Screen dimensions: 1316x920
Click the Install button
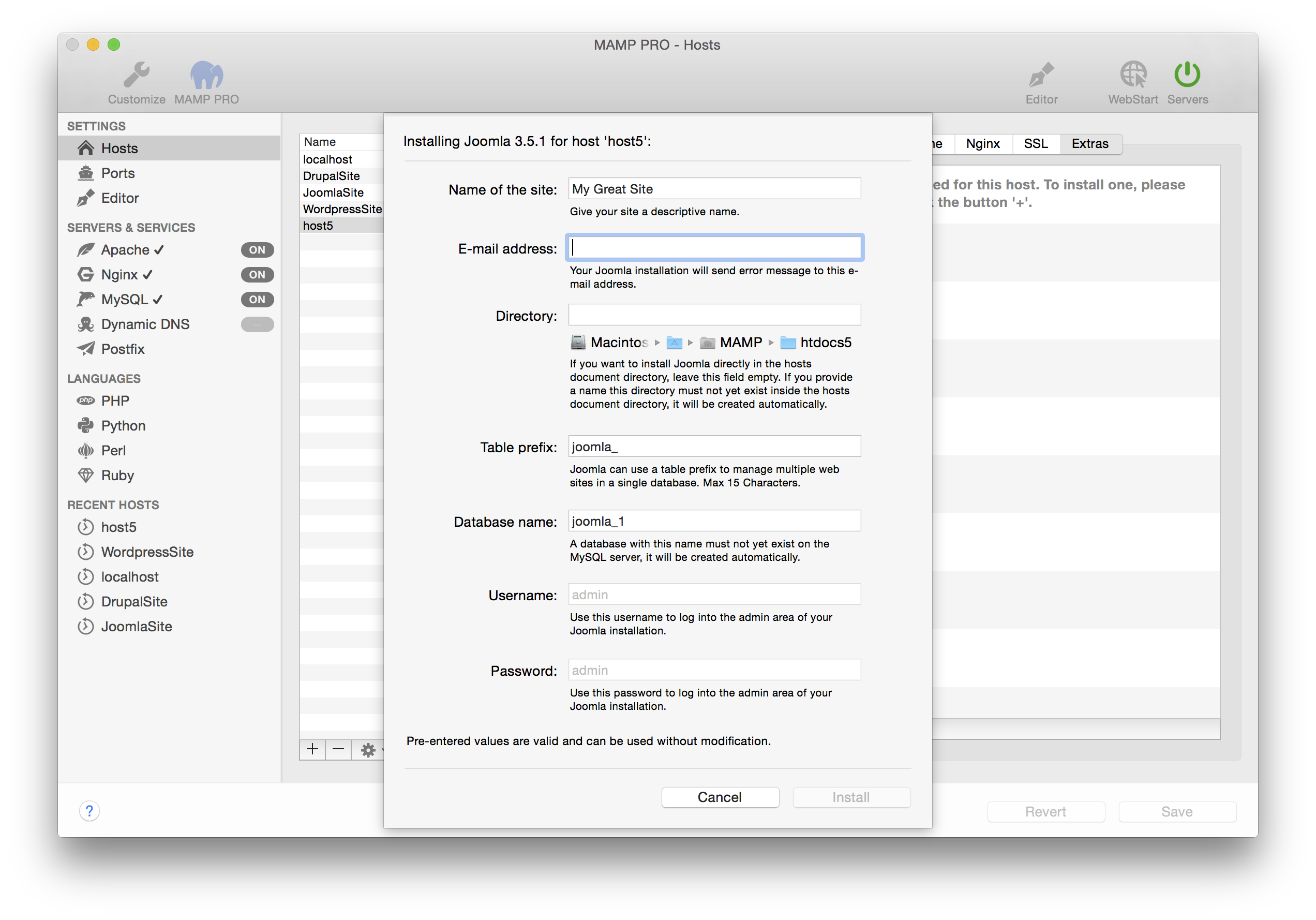pos(851,797)
